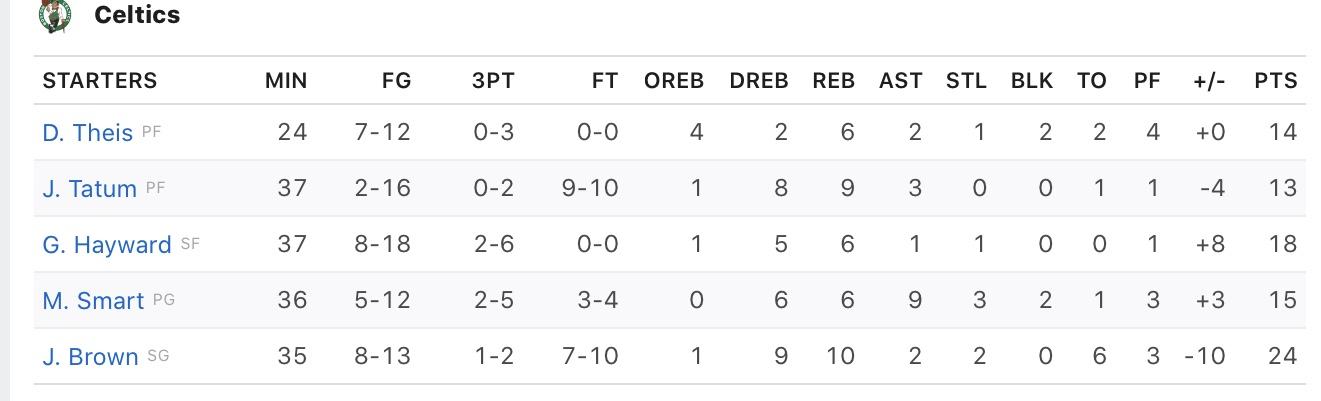Image resolution: width=1321 pixels, height=401 pixels.
Task: Open J. Brown player link
Action: pos(91,356)
